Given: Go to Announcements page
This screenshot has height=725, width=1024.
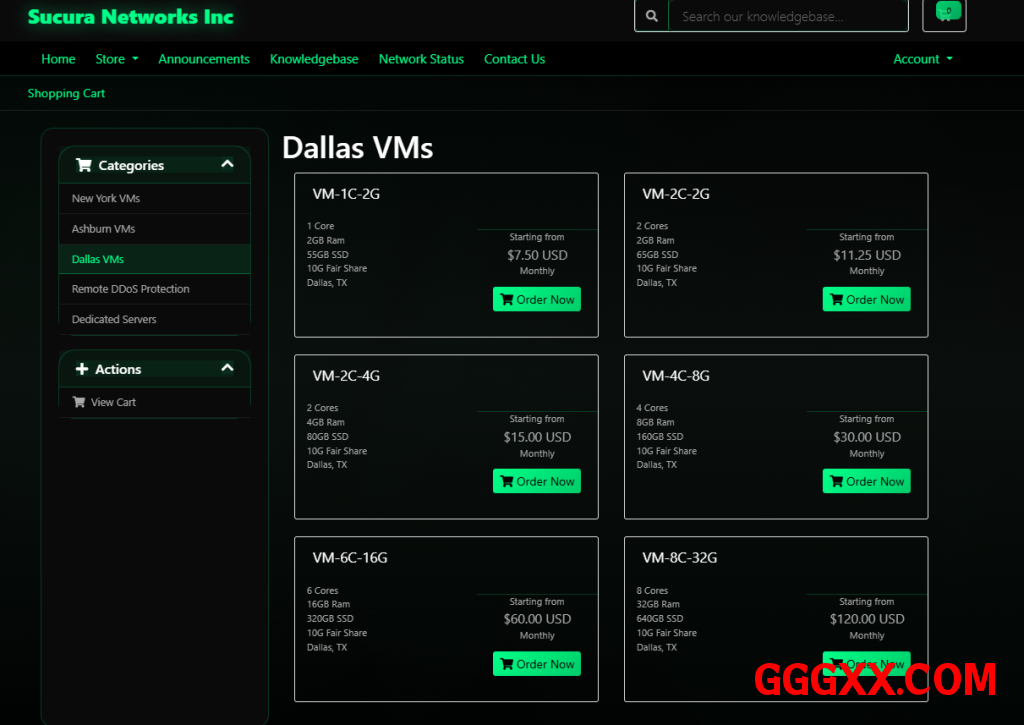Looking at the screenshot, I should 204,59.
